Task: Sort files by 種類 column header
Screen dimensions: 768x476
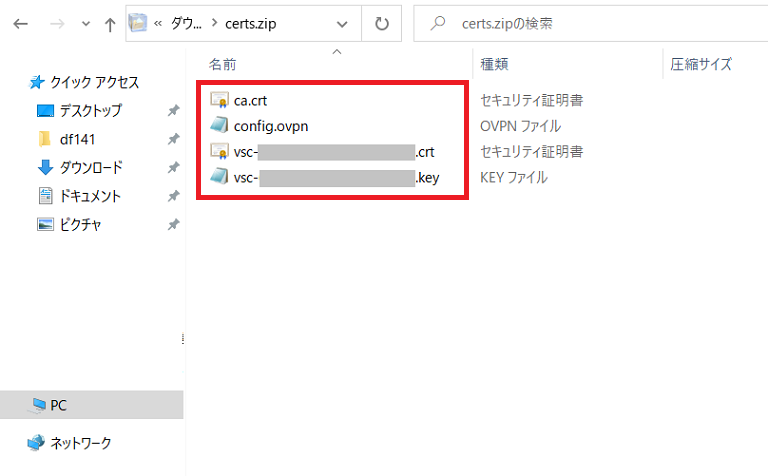Action: pos(495,64)
